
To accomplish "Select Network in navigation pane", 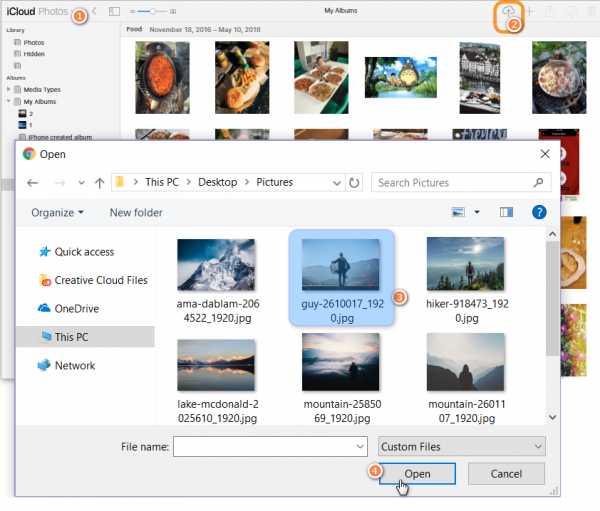I will [x=66, y=366].
